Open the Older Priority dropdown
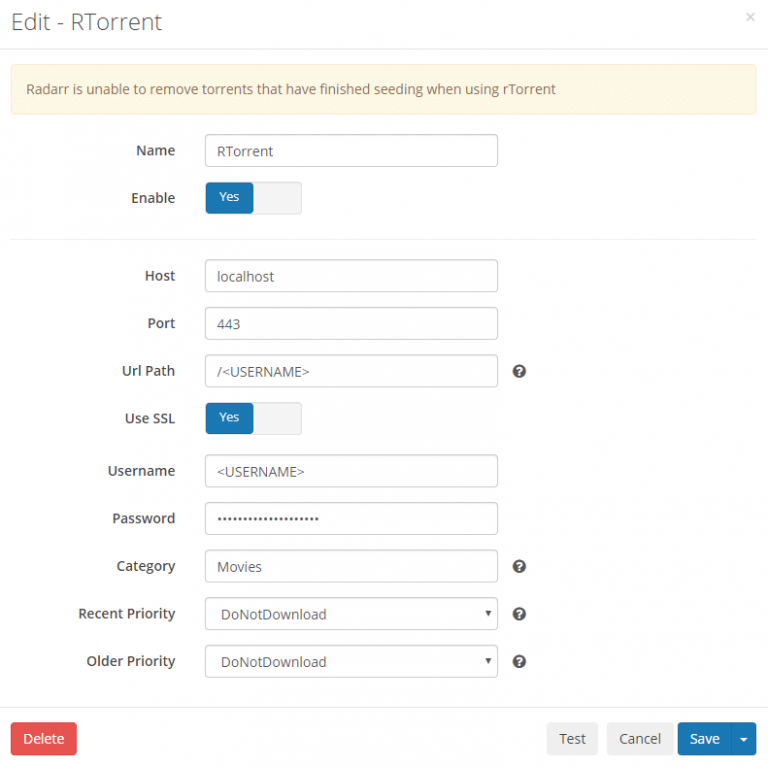Viewport: 768px width, 767px height. tap(351, 661)
